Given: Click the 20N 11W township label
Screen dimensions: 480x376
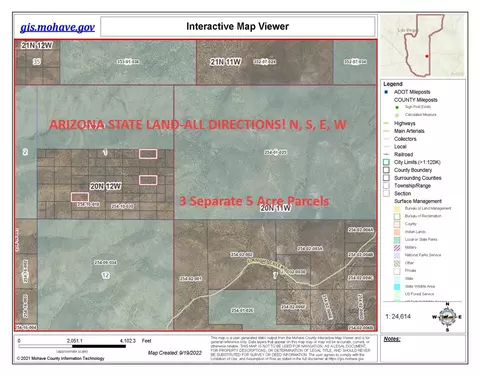Looking at the screenshot, I should tap(275, 209).
